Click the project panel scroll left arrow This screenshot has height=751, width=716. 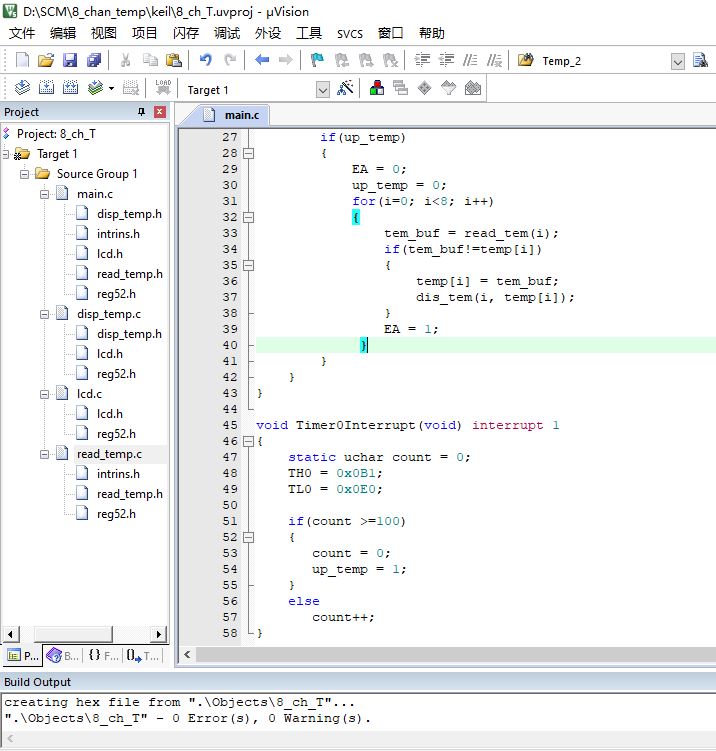10,634
